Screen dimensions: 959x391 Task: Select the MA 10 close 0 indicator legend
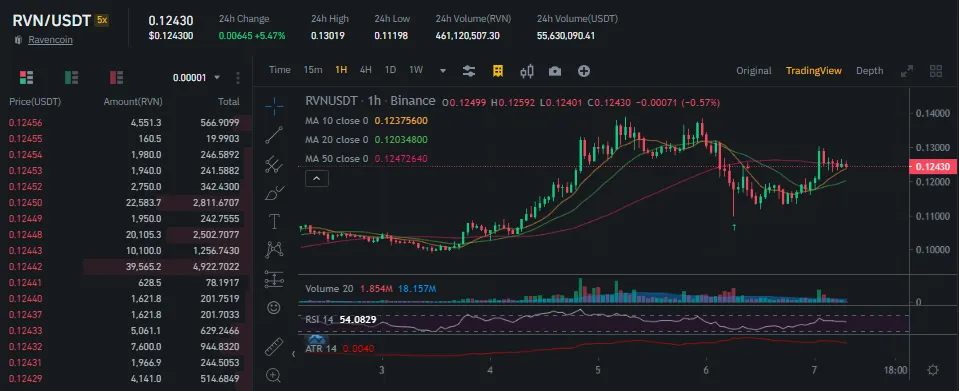(366, 121)
